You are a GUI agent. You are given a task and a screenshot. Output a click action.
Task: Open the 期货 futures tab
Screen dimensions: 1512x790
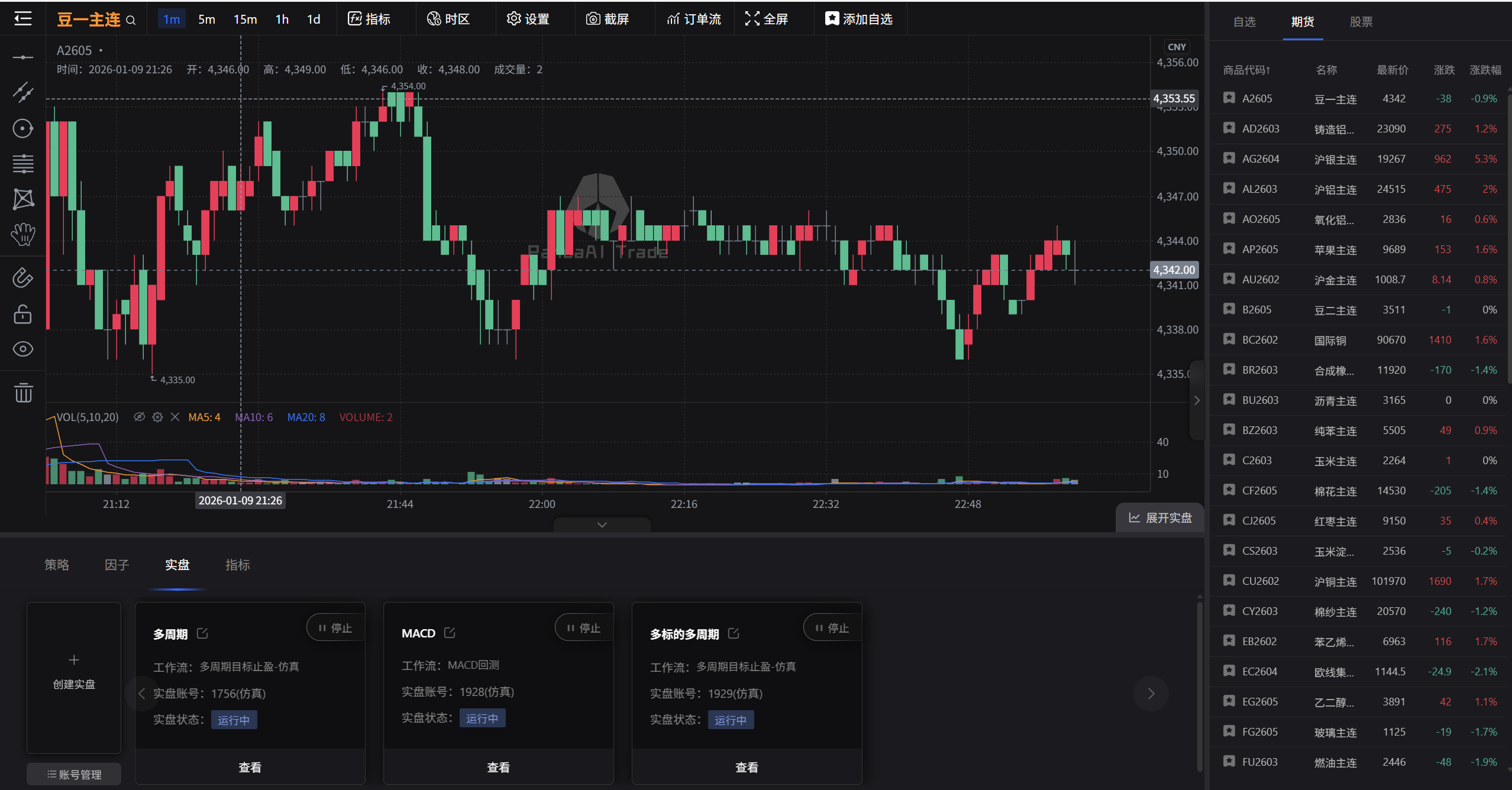coord(1303,22)
